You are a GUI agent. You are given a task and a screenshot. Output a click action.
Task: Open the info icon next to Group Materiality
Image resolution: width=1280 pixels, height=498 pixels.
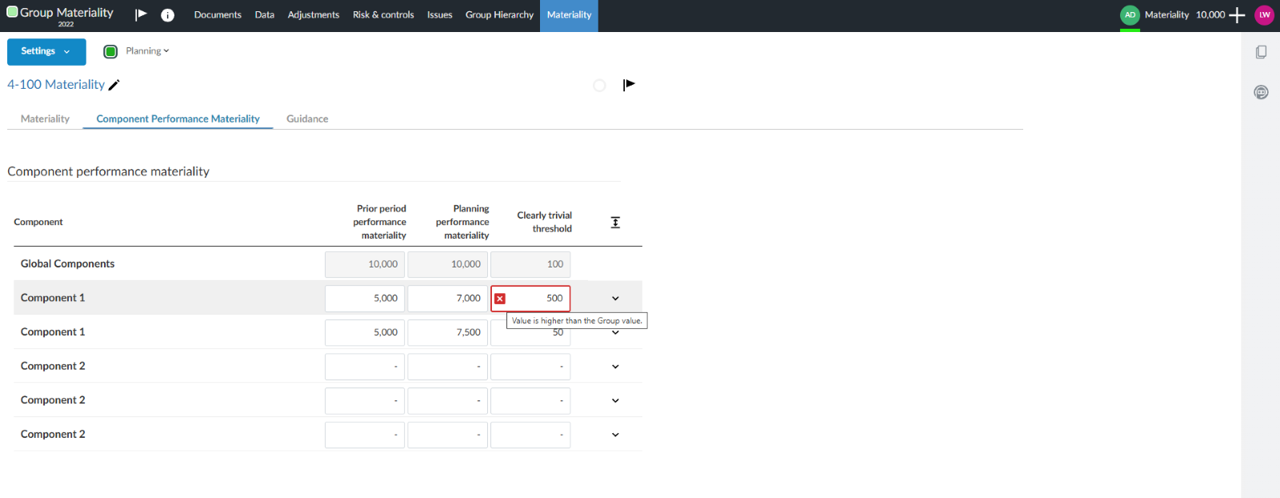(167, 15)
